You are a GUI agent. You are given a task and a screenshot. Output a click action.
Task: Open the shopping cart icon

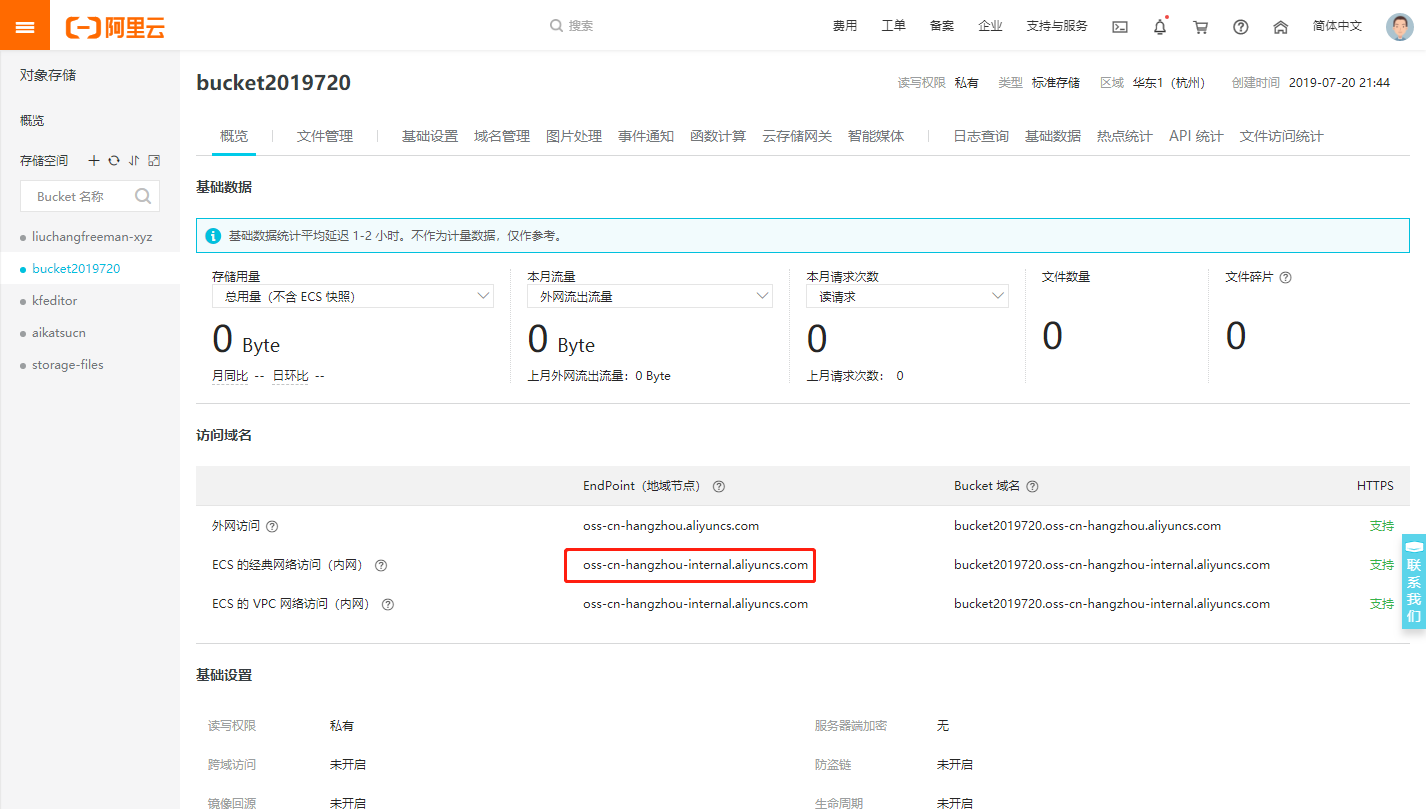pos(1199,27)
